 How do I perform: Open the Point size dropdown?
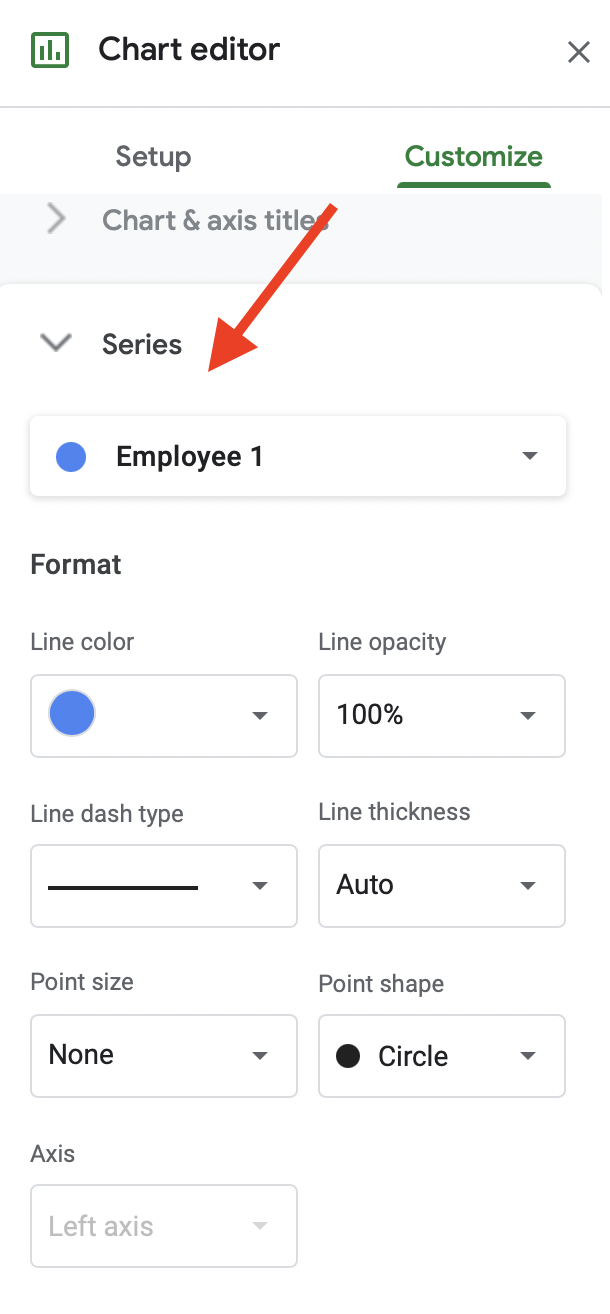164,1056
